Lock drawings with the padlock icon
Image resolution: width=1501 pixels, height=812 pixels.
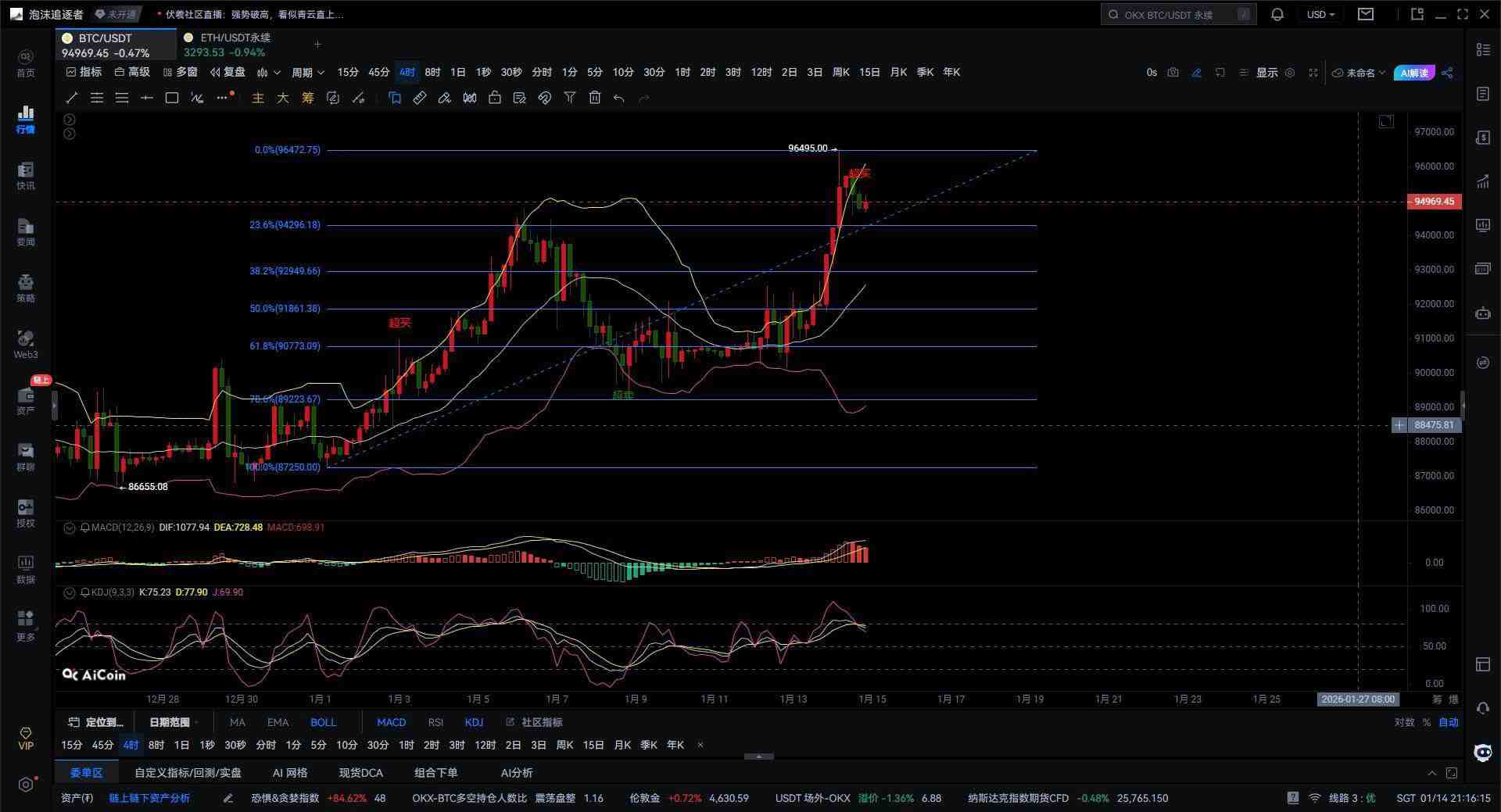pyautogui.click(x=495, y=98)
